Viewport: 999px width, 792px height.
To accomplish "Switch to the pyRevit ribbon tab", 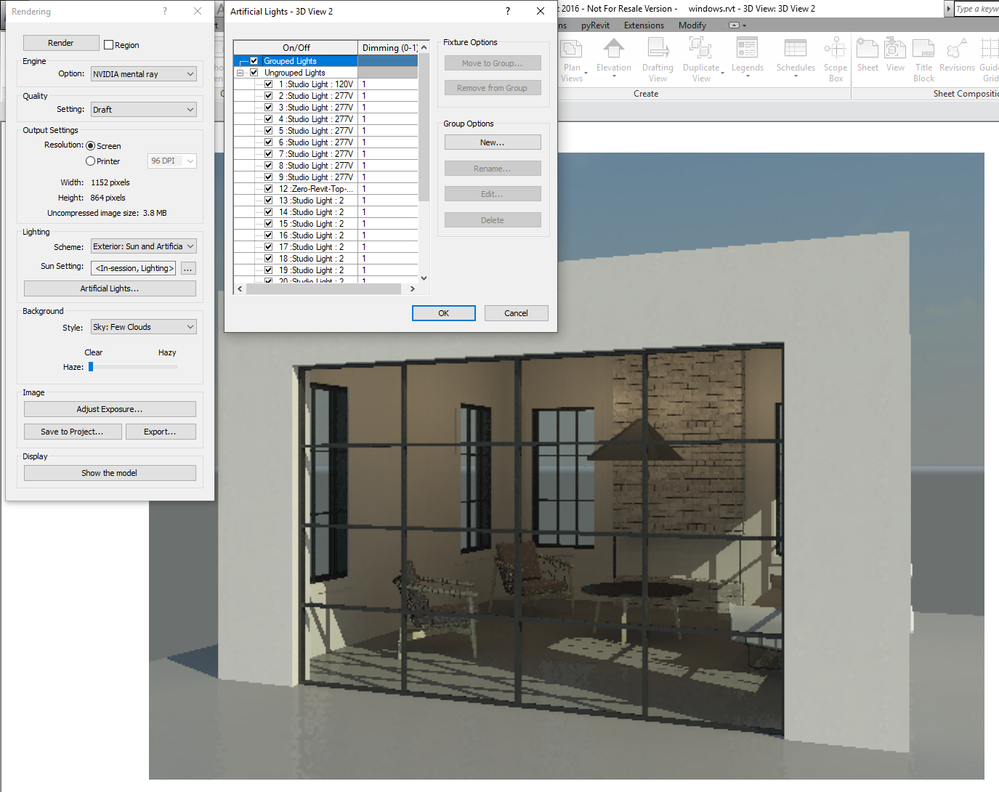I will coord(594,25).
